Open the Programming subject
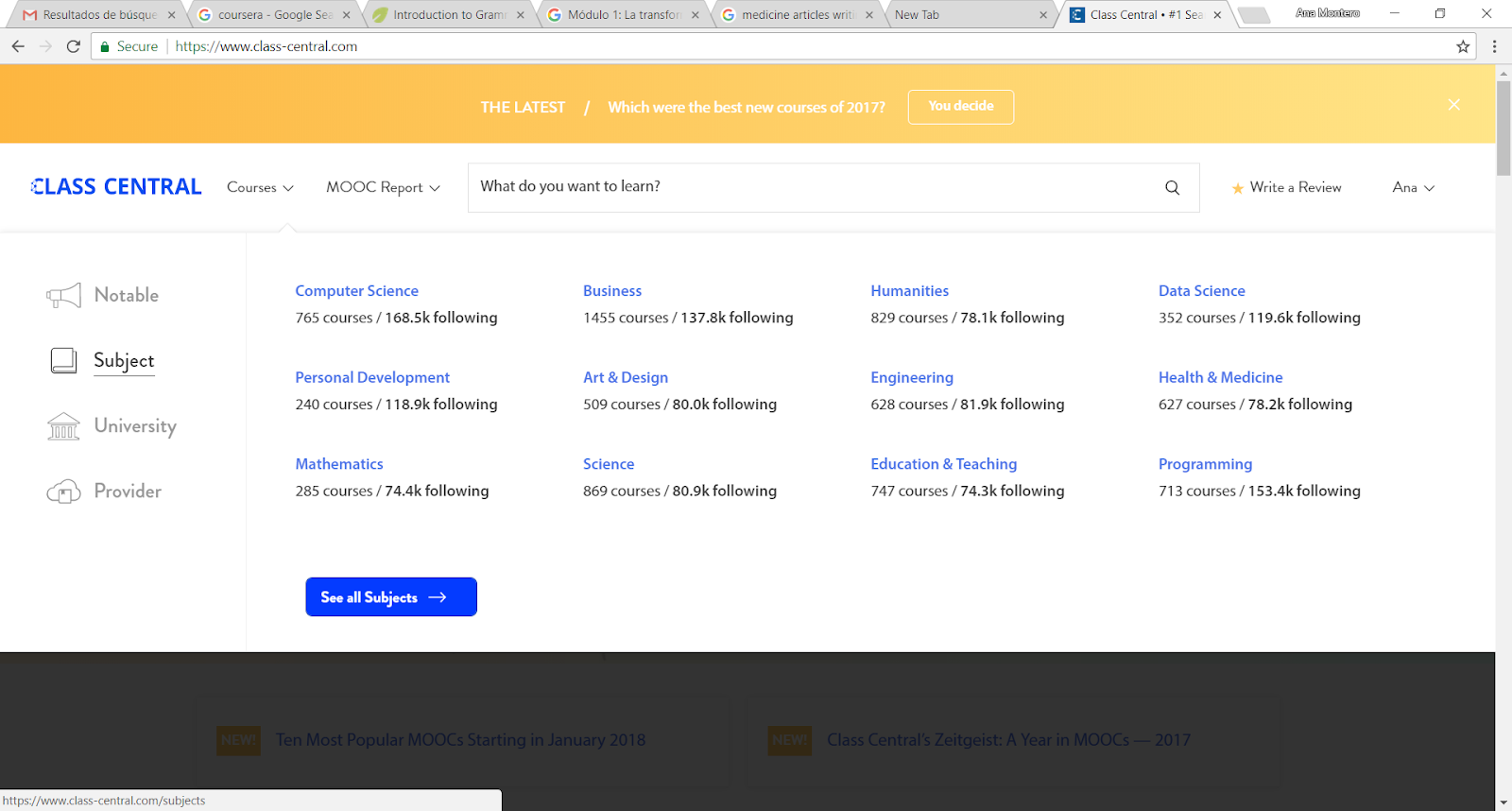Screen dimensions: 1512x811 (1205, 464)
